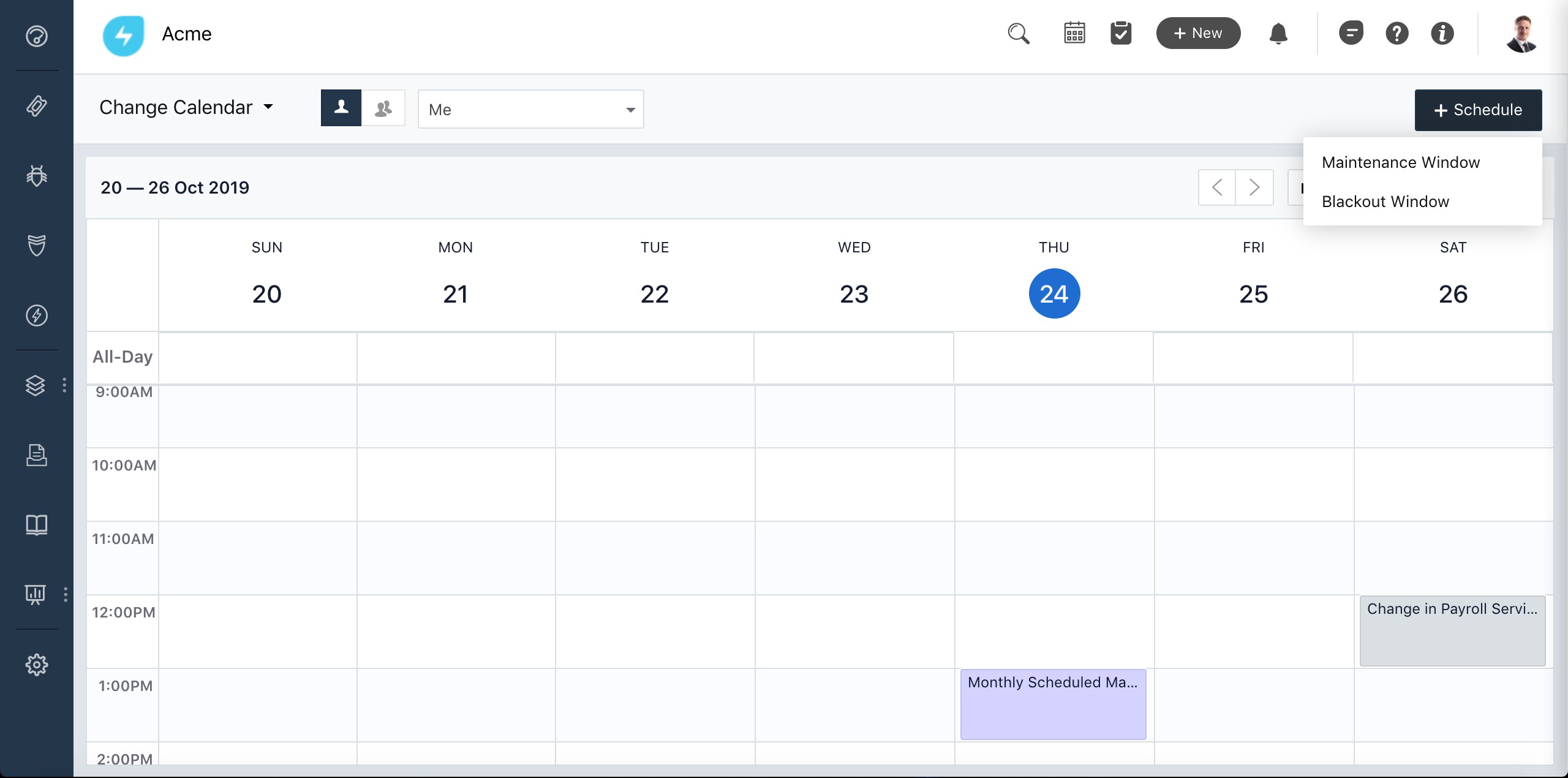The height and width of the screenshot is (778, 1568).
Task: Open the calendar icon in the top bar
Action: pos(1074,33)
